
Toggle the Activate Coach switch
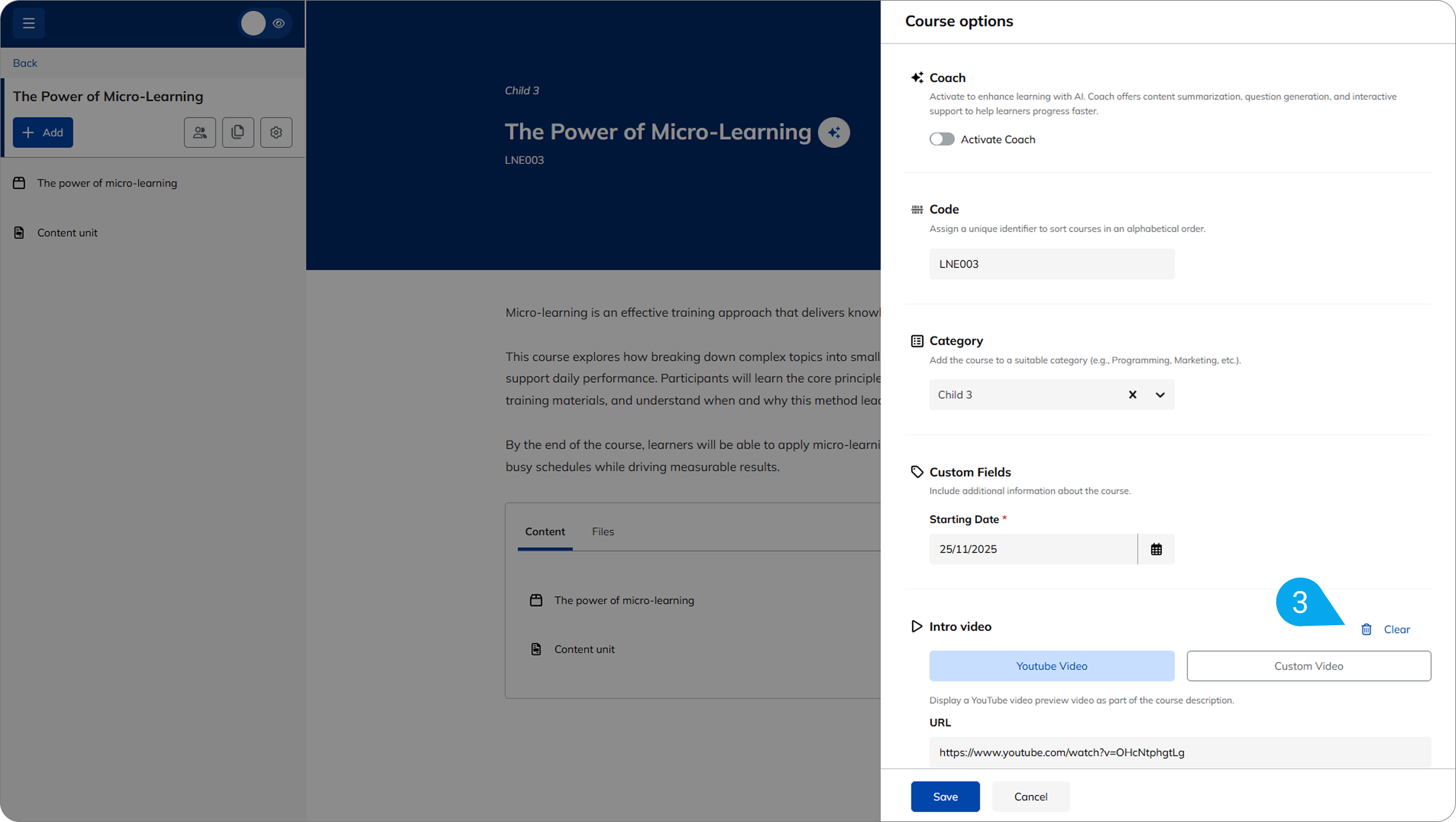(x=941, y=139)
